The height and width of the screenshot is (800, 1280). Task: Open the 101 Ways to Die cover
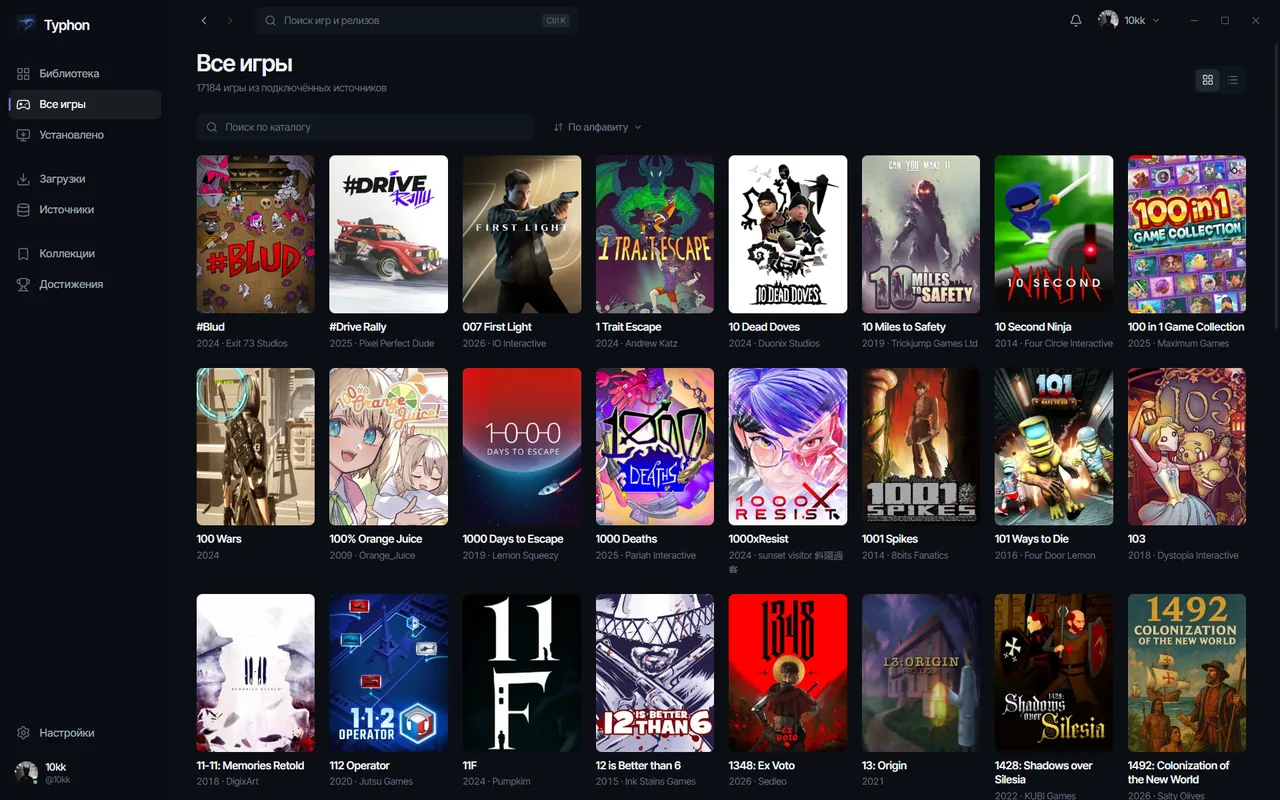[1054, 447]
